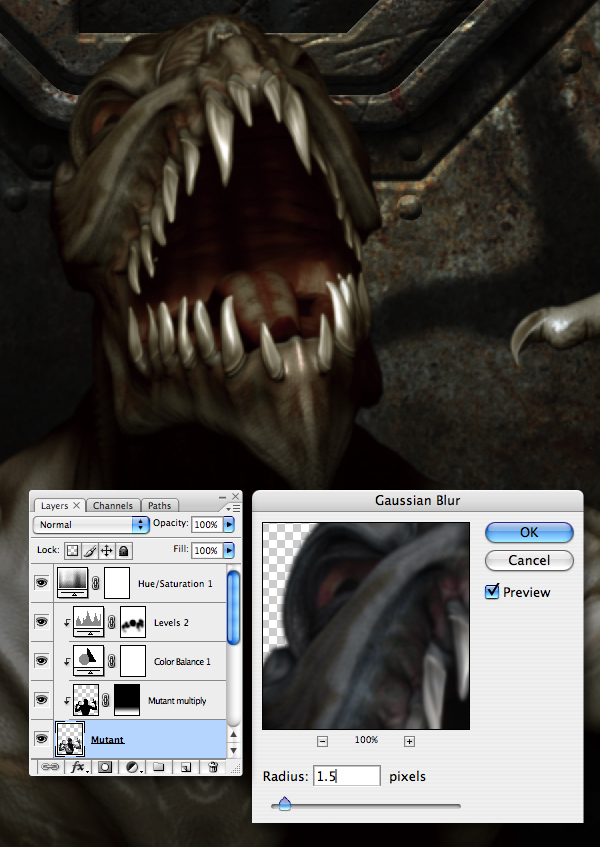Screen dimensions: 600x847
Task: Lock layer position
Action: coord(106,550)
